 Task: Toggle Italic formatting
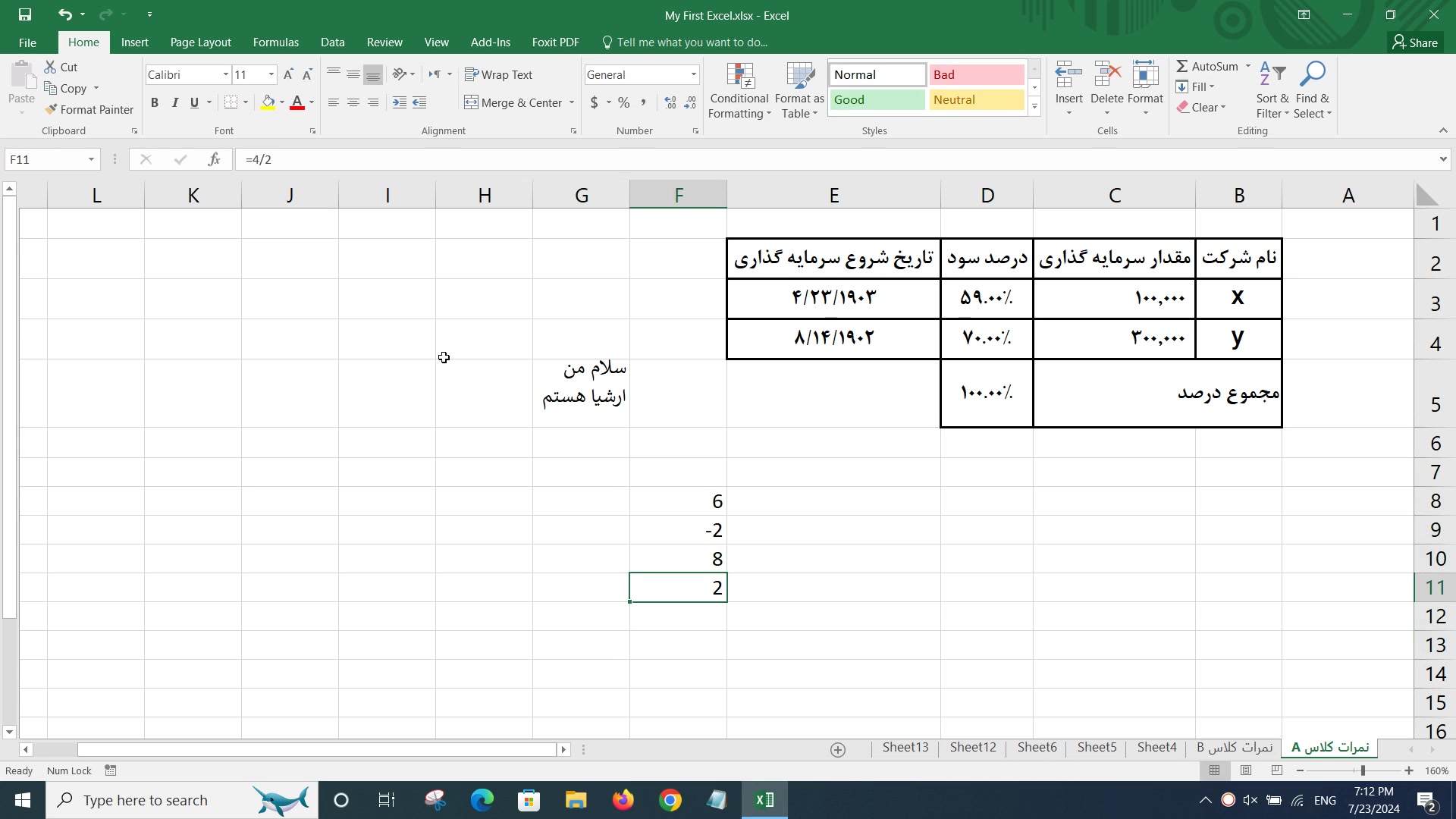tap(175, 102)
